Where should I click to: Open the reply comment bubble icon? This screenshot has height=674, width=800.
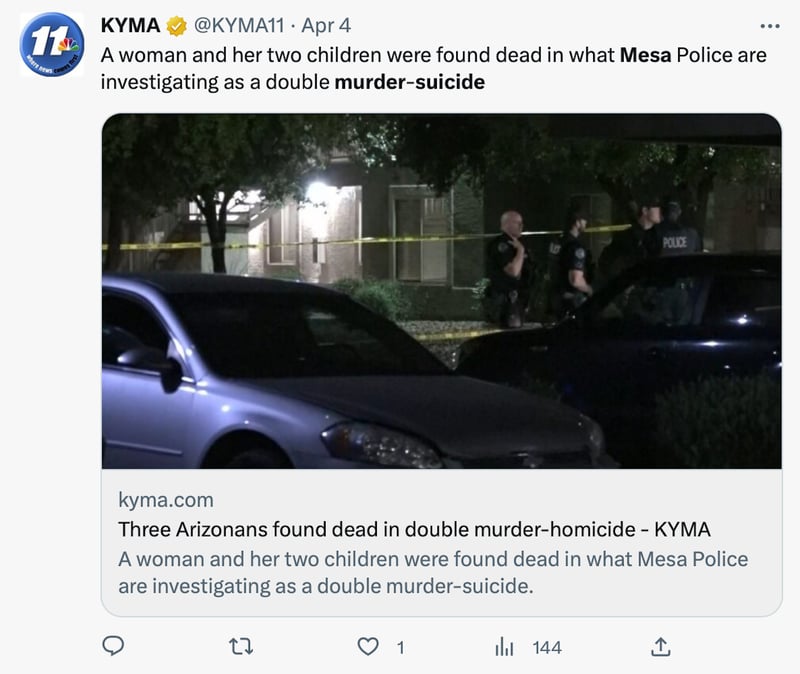(x=113, y=646)
